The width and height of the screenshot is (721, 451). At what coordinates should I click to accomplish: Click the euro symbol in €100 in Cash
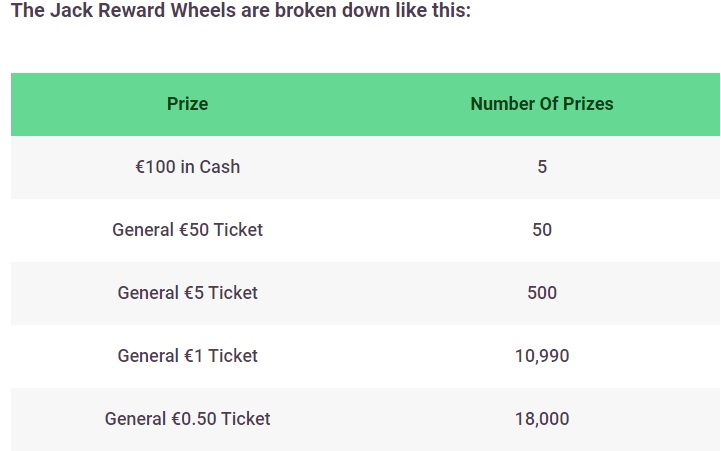[x=140, y=167]
